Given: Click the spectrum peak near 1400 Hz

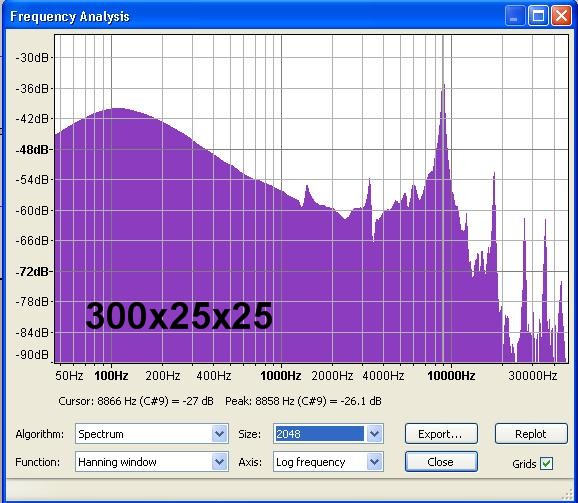Looking at the screenshot, I should click(307, 188).
